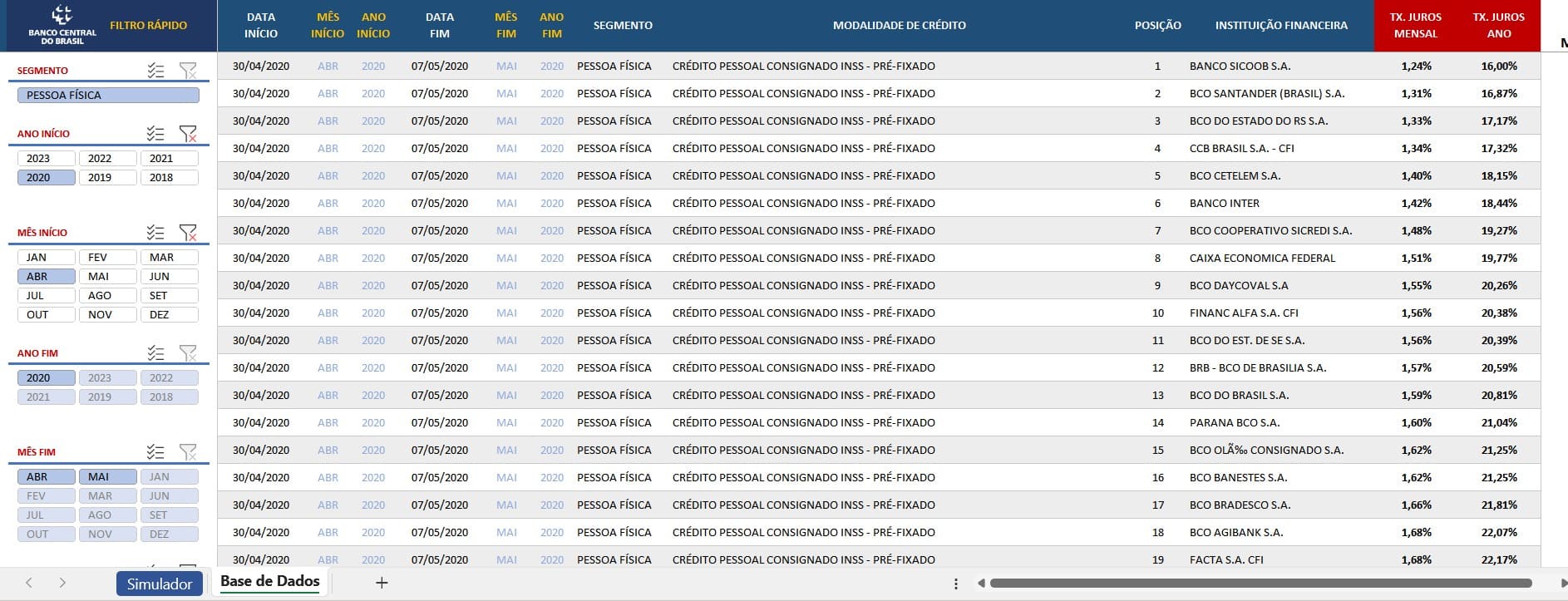1568x601 pixels.
Task: Go to the previous sheet tabs arrow
Action: 29,583
